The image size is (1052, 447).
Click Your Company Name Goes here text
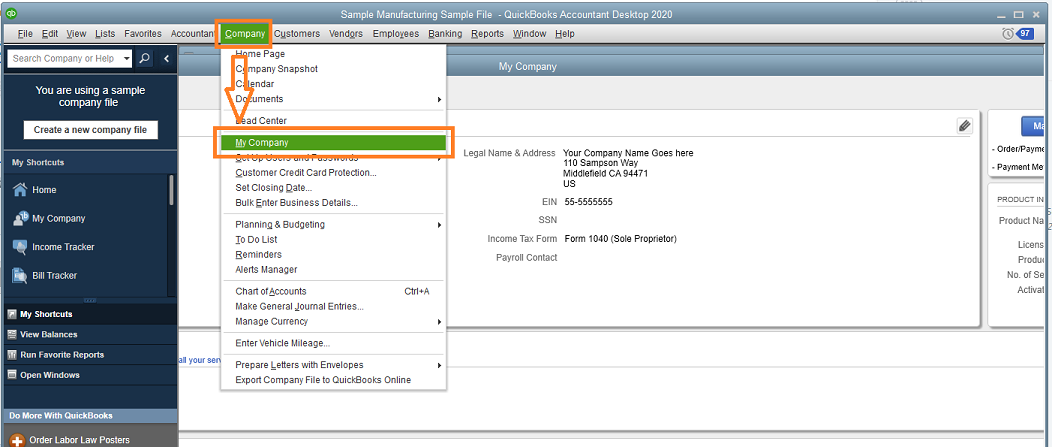[628, 153]
